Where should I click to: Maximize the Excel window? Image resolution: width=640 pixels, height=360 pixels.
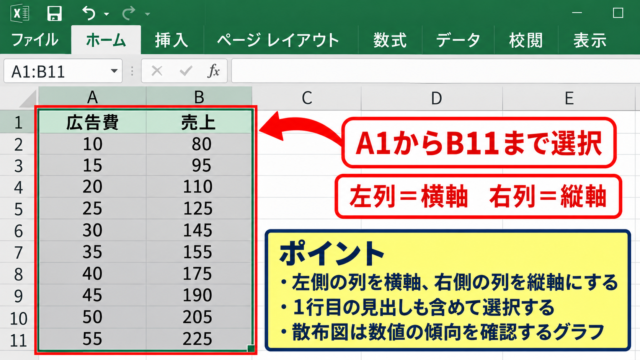coord(618,13)
